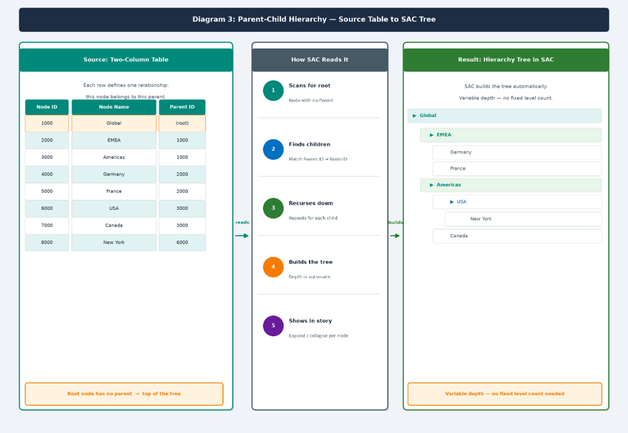
Task: Click the Shows in story step title
Action: click(310, 321)
